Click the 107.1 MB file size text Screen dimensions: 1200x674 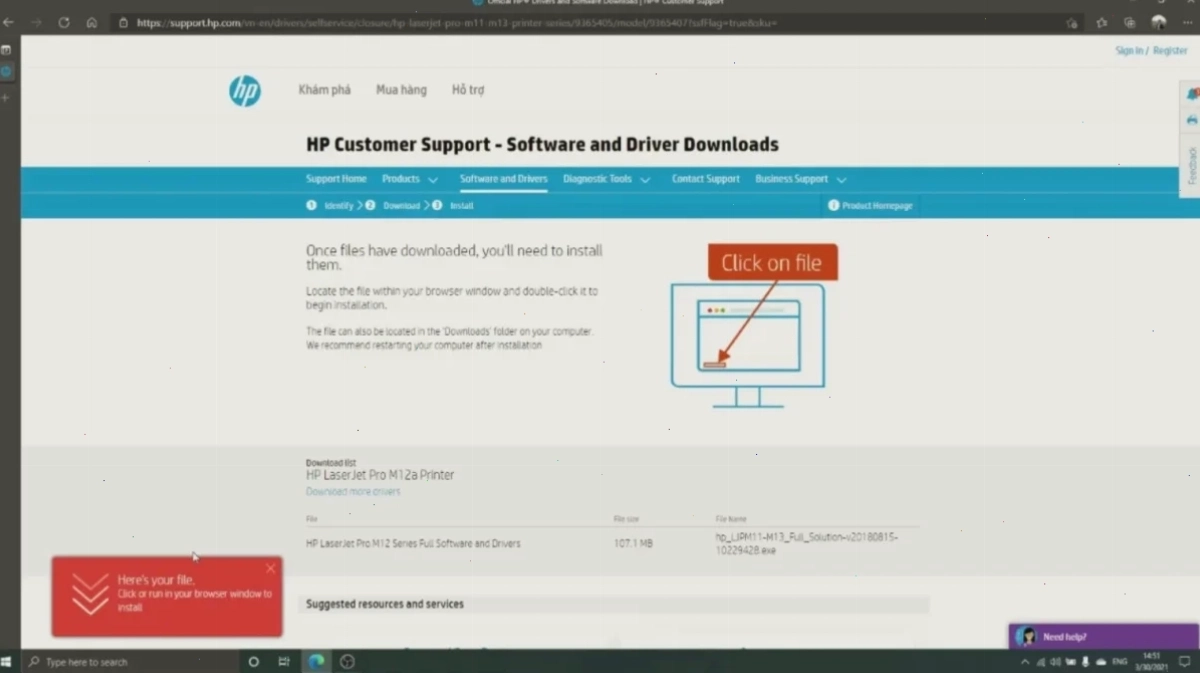pyautogui.click(x=634, y=544)
